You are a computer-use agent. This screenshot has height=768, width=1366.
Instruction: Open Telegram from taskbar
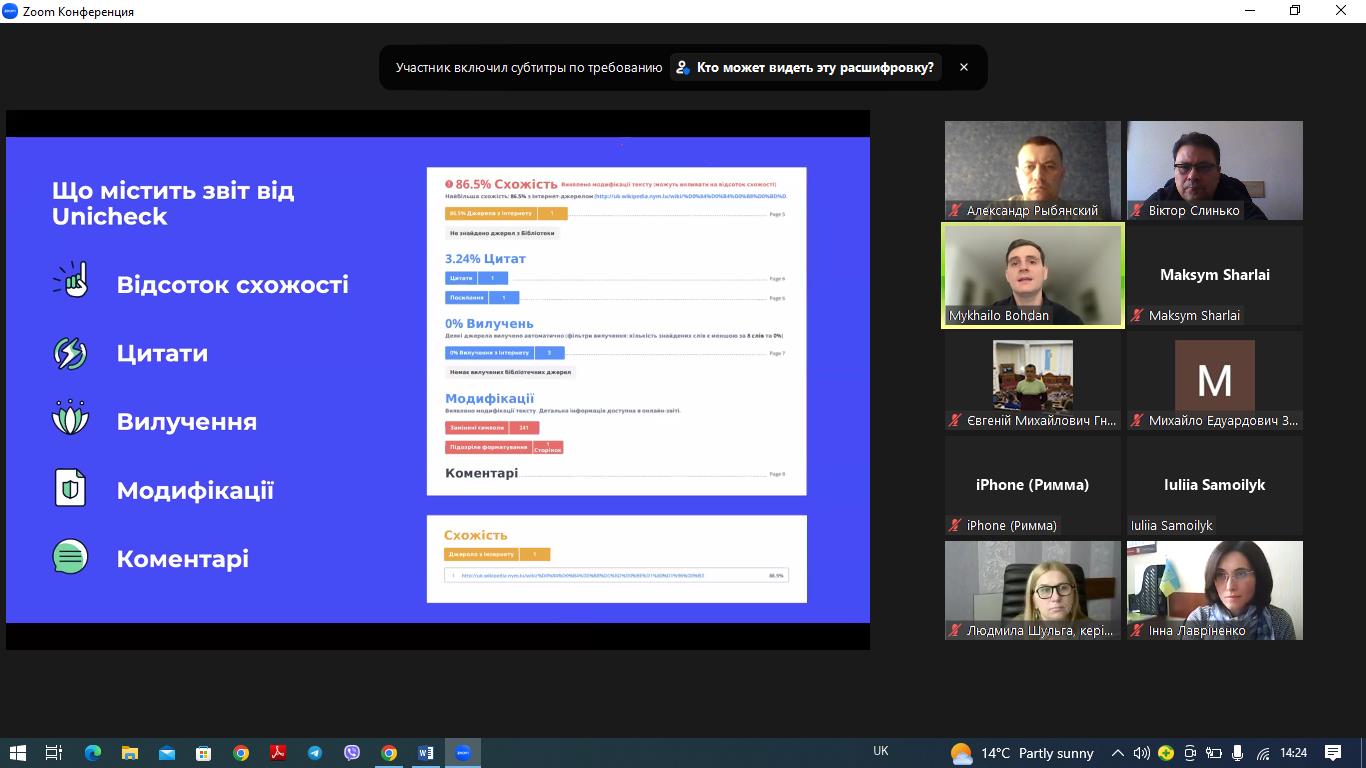click(314, 753)
